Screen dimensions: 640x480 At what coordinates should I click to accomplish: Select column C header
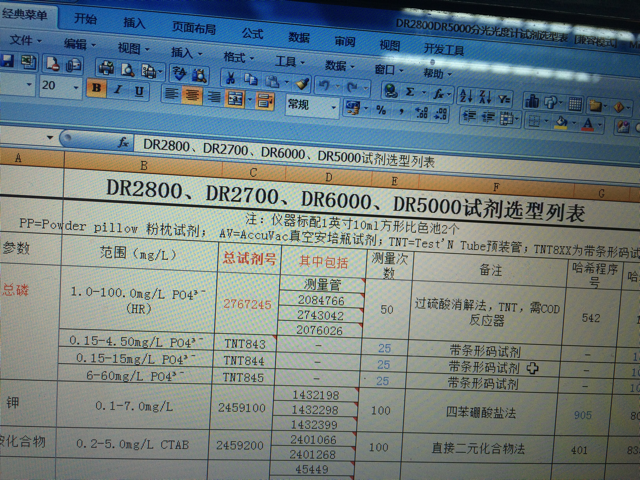253,173
